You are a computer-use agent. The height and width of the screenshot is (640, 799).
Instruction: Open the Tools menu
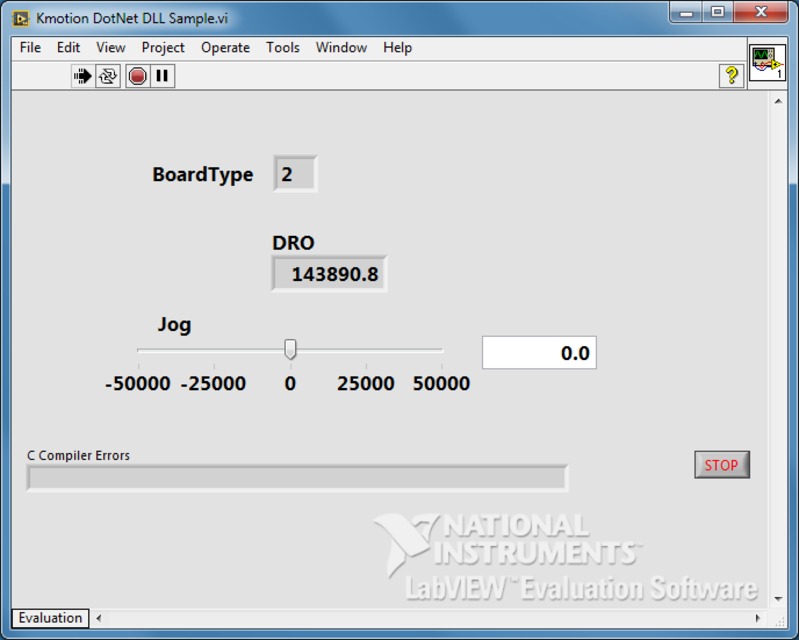point(282,47)
